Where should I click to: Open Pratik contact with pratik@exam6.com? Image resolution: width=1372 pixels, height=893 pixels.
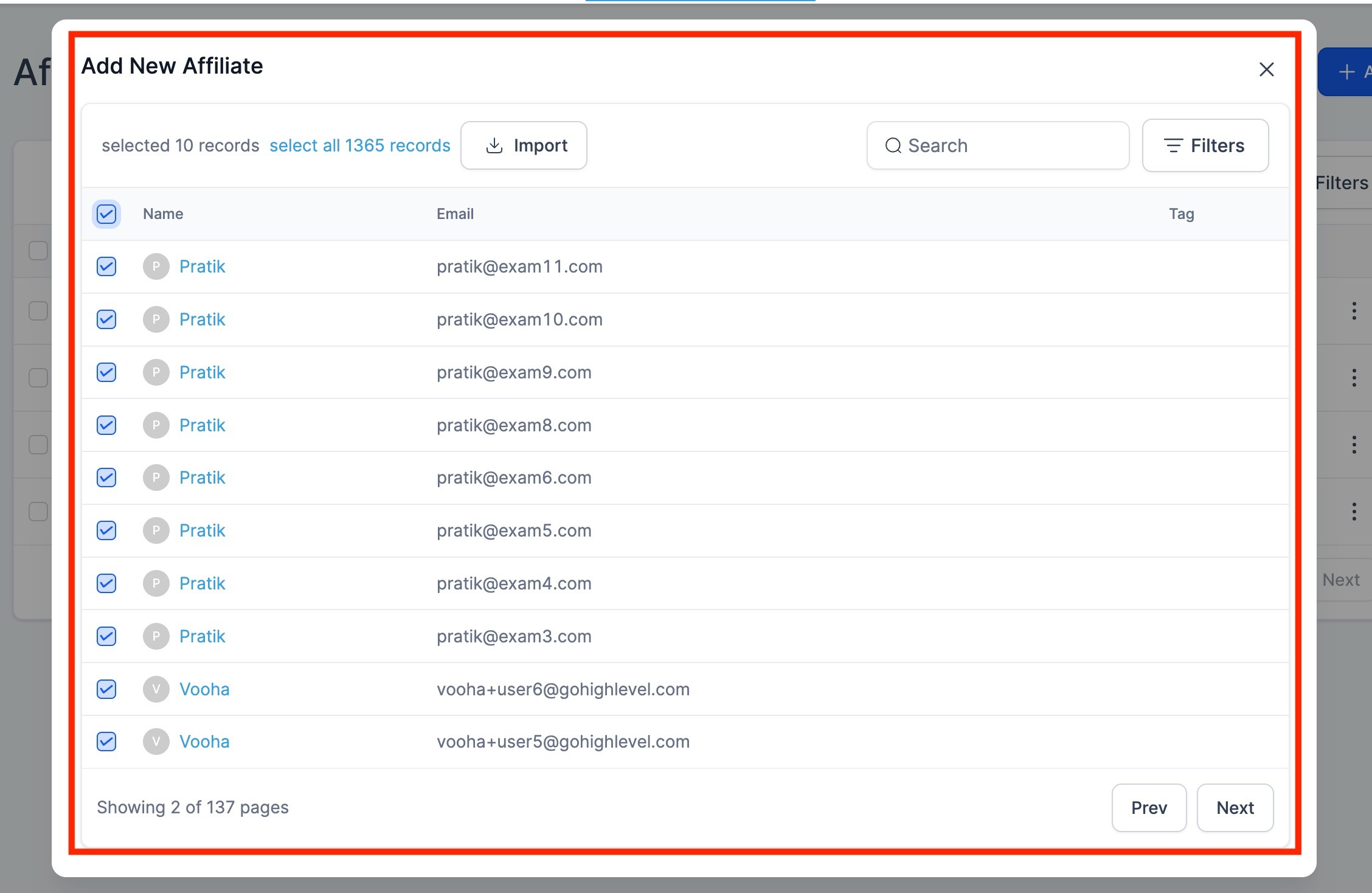[202, 478]
